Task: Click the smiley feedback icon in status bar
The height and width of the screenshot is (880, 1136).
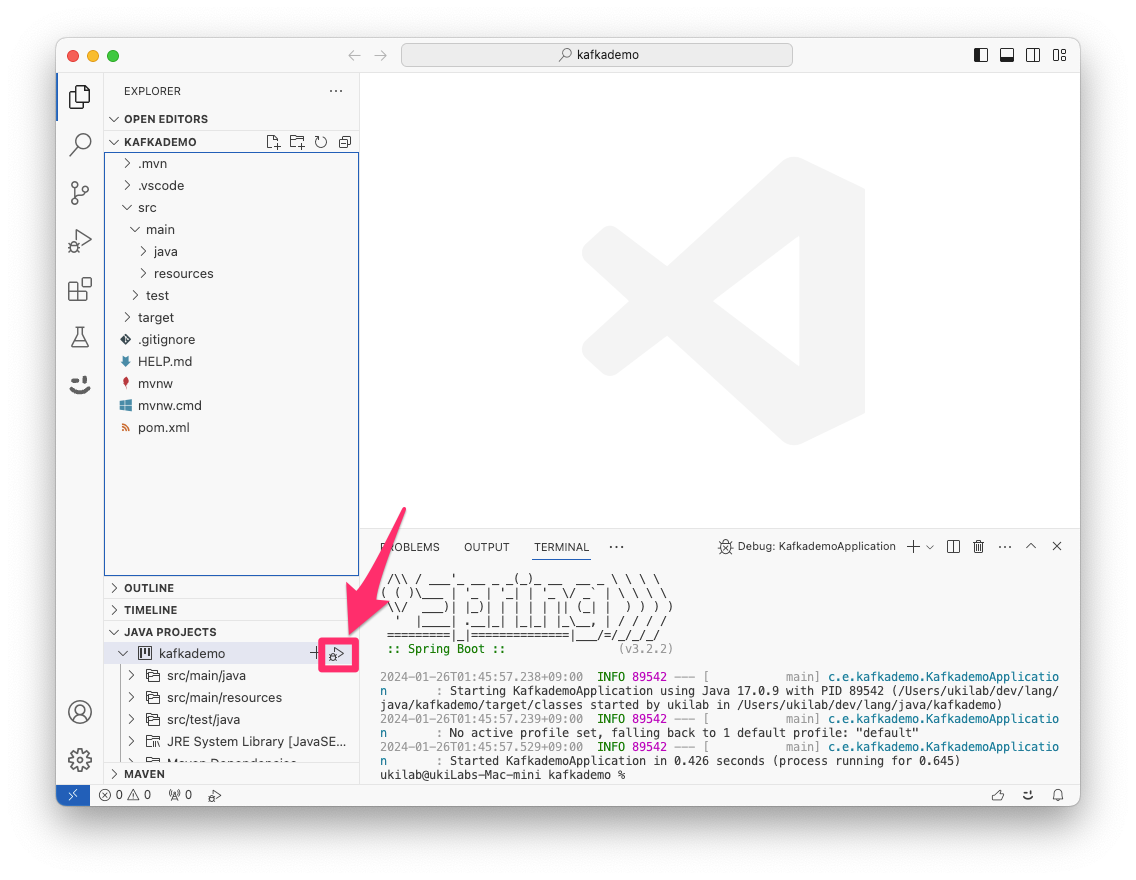Action: (x=1028, y=795)
